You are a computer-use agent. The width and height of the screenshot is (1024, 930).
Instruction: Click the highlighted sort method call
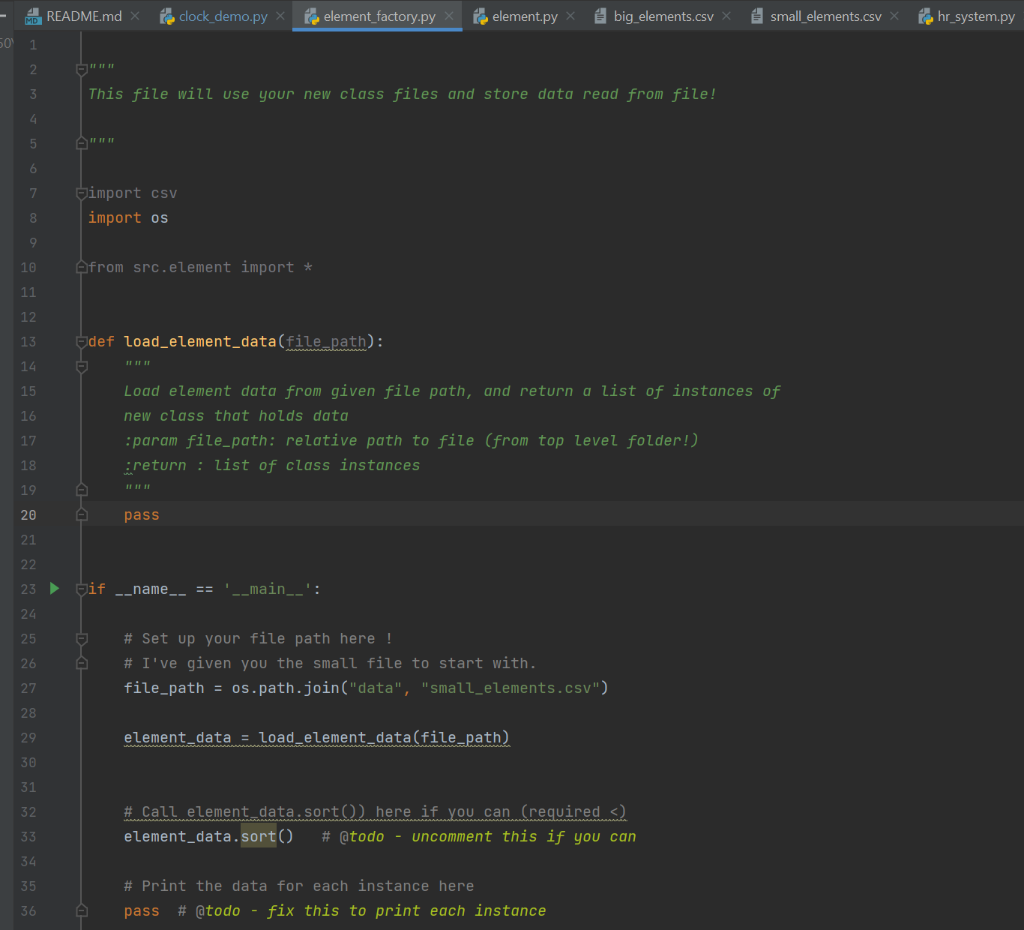pos(259,837)
